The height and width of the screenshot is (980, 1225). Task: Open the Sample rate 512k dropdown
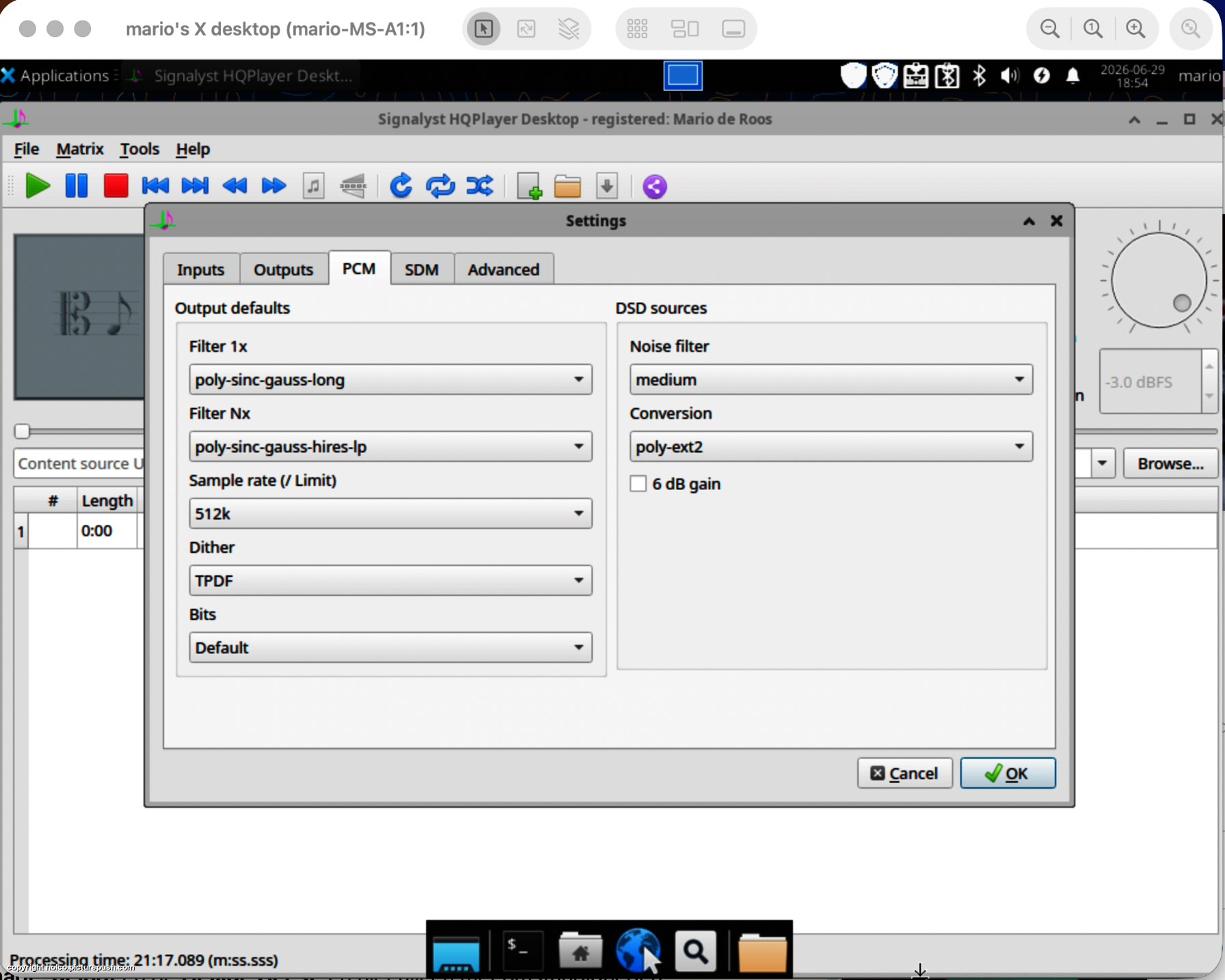[390, 513]
